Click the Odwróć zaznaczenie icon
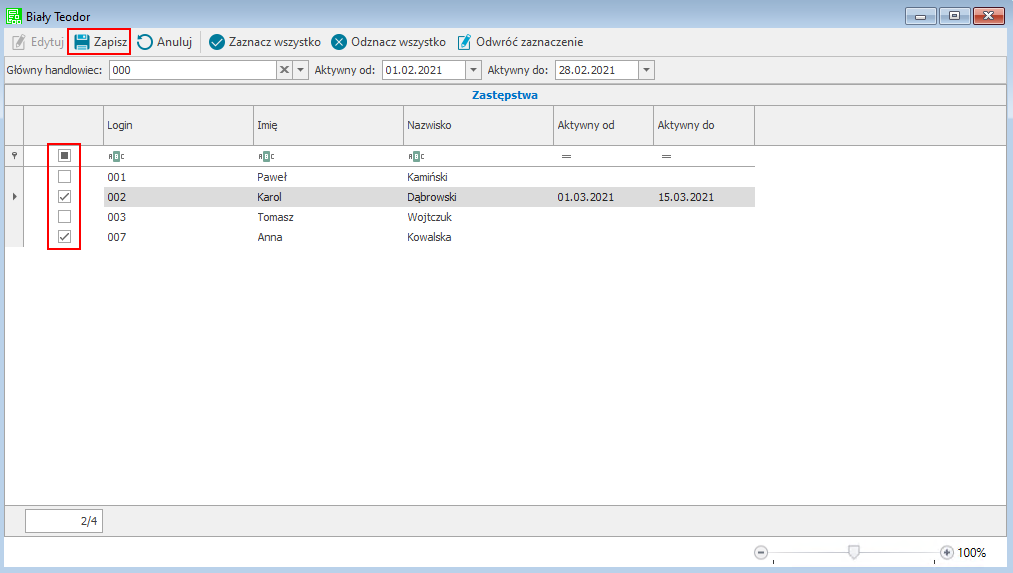Screen dimensions: 1013x573 (465, 42)
